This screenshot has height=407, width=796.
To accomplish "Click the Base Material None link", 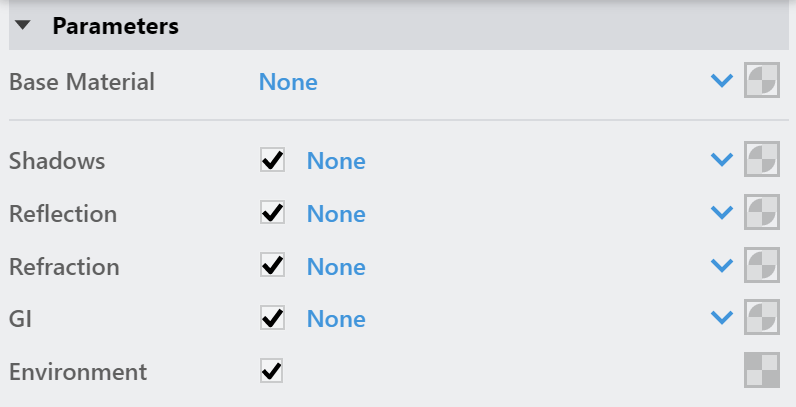I will point(288,82).
